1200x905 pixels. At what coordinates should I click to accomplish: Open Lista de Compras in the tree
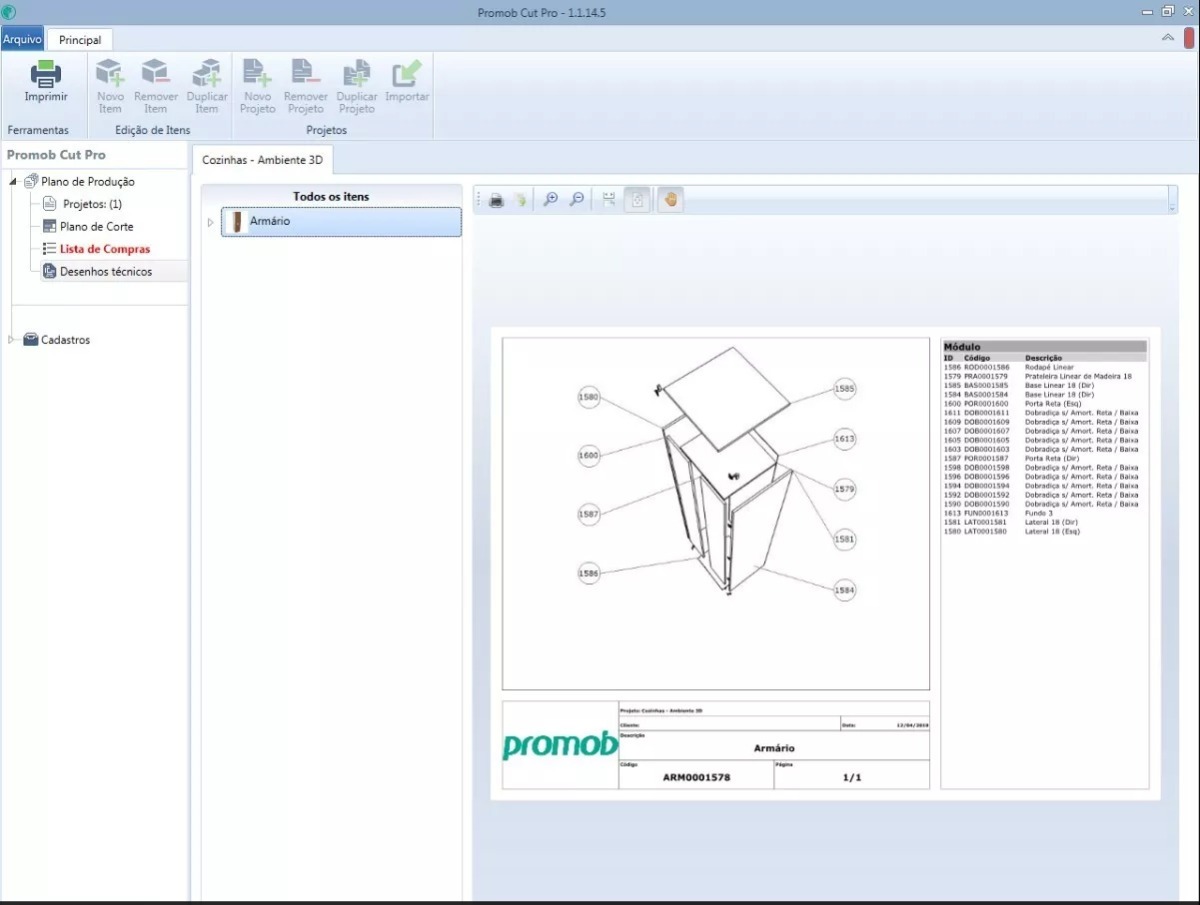pos(105,249)
